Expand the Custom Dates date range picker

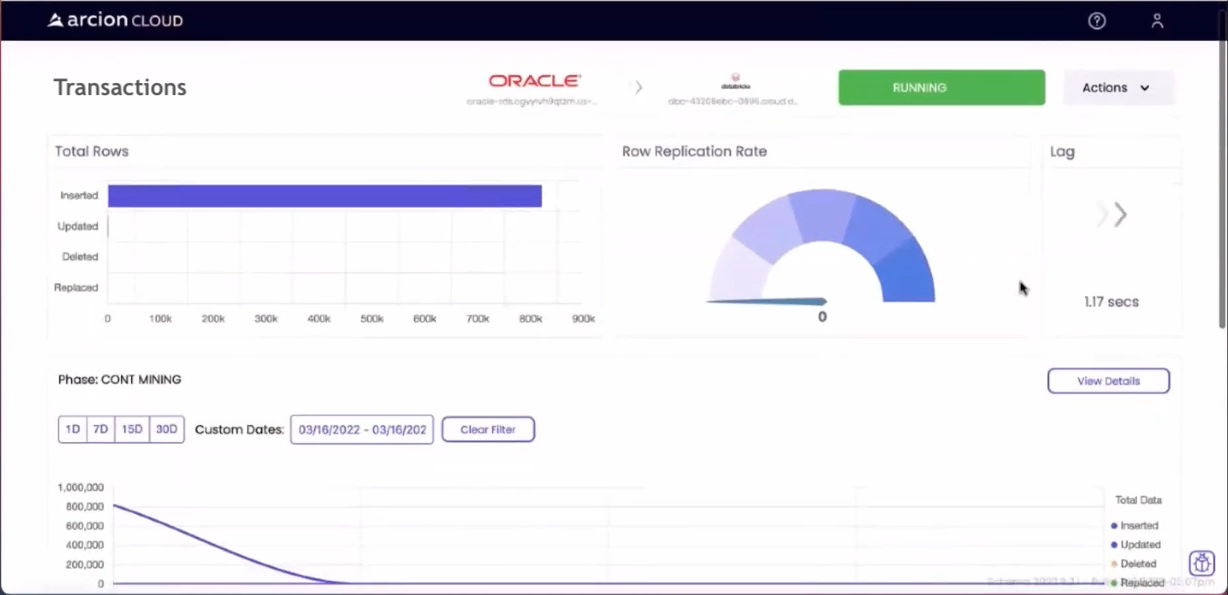click(x=361, y=429)
